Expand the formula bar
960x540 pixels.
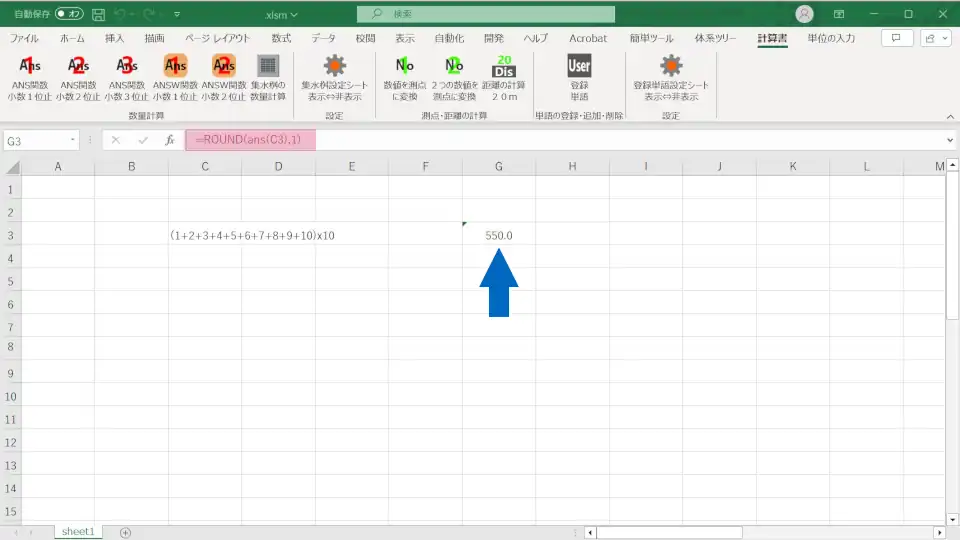(x=949, y=141)
